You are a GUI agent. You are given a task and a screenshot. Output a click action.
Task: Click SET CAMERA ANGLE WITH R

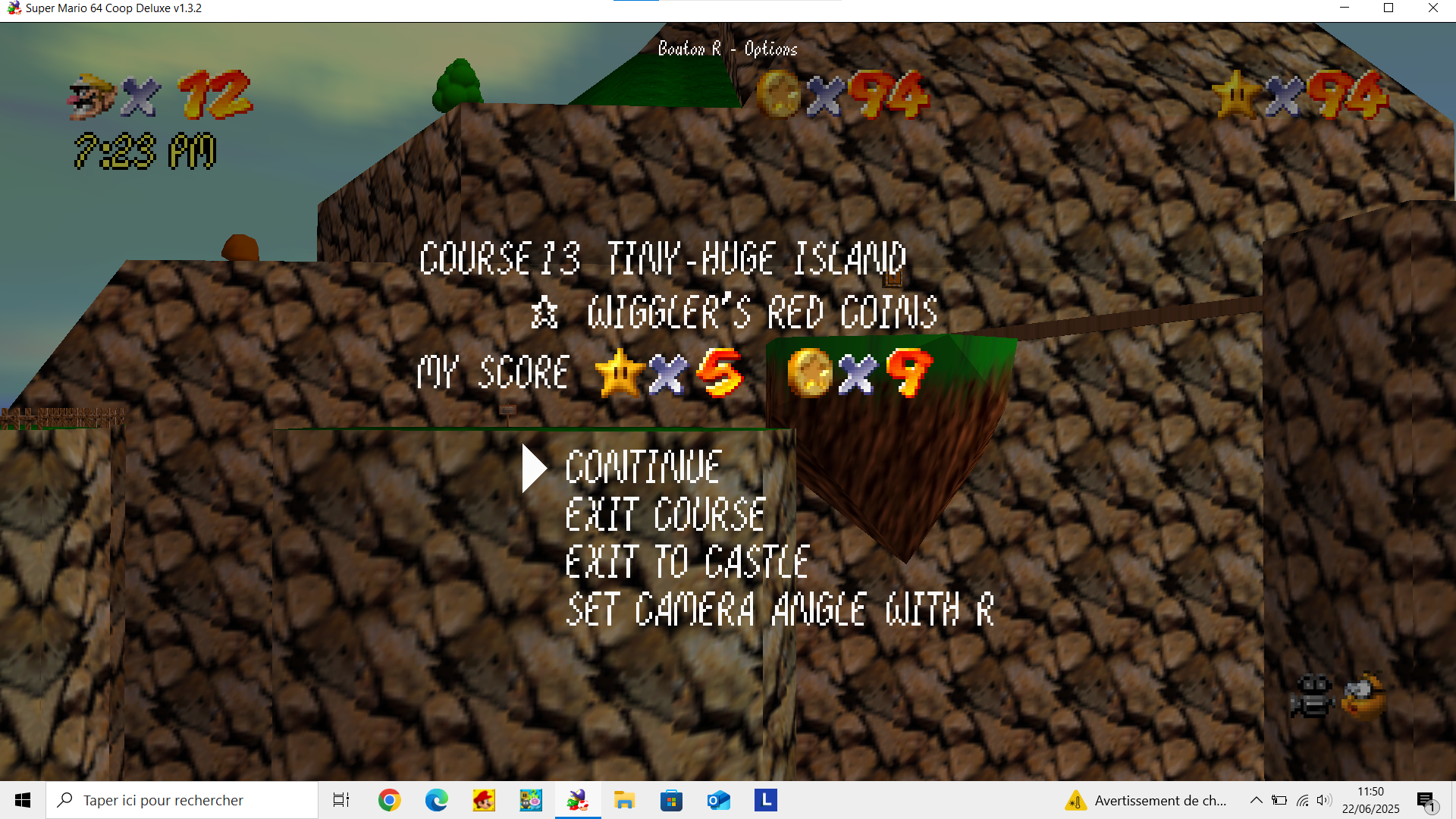pyautogui.click(x=780, y=610)
